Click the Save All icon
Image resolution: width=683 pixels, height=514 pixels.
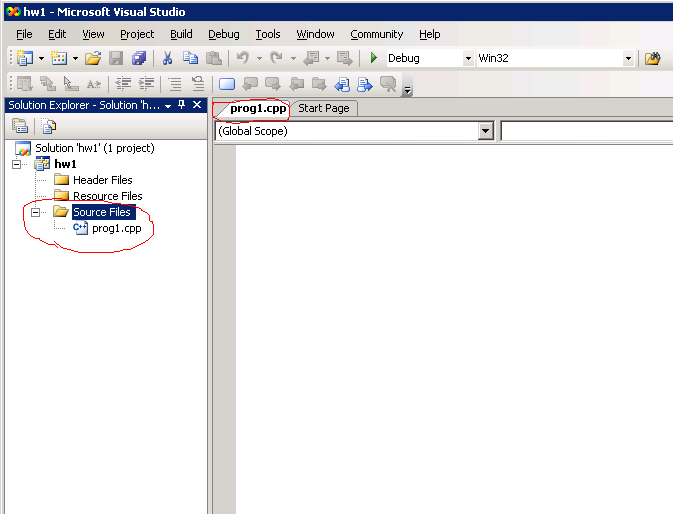click(139, 58)
